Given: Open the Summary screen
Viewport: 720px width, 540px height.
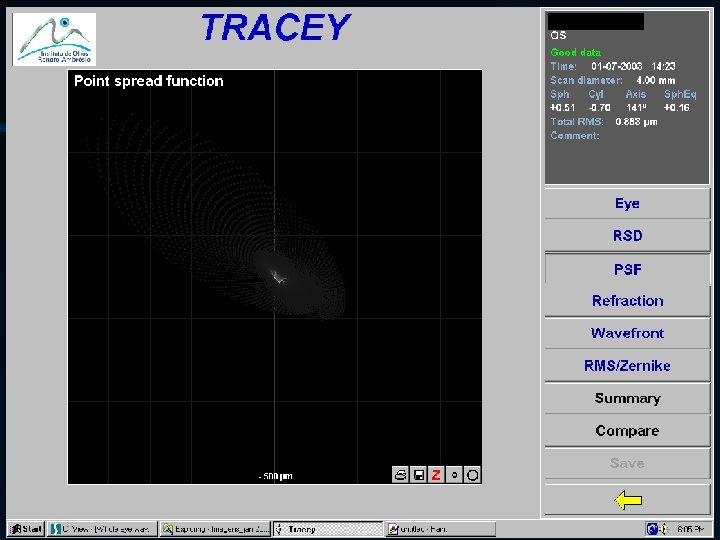Looking at the screenshot, I should [627, 398].
